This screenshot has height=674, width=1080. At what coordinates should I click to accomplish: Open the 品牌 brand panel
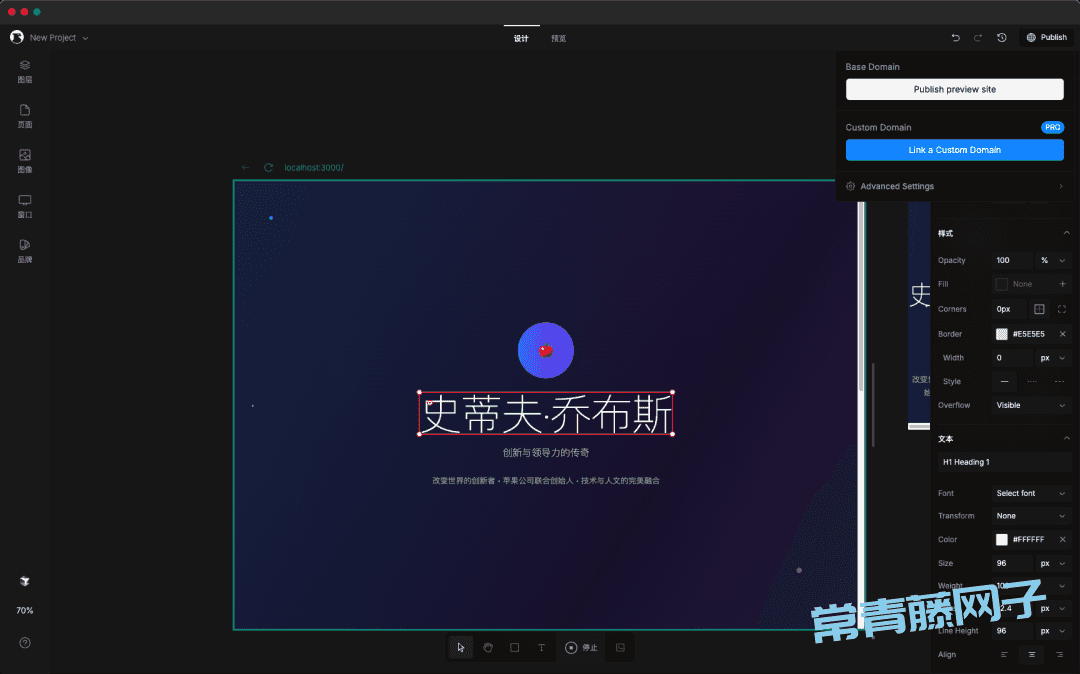[x=25, y=251]
